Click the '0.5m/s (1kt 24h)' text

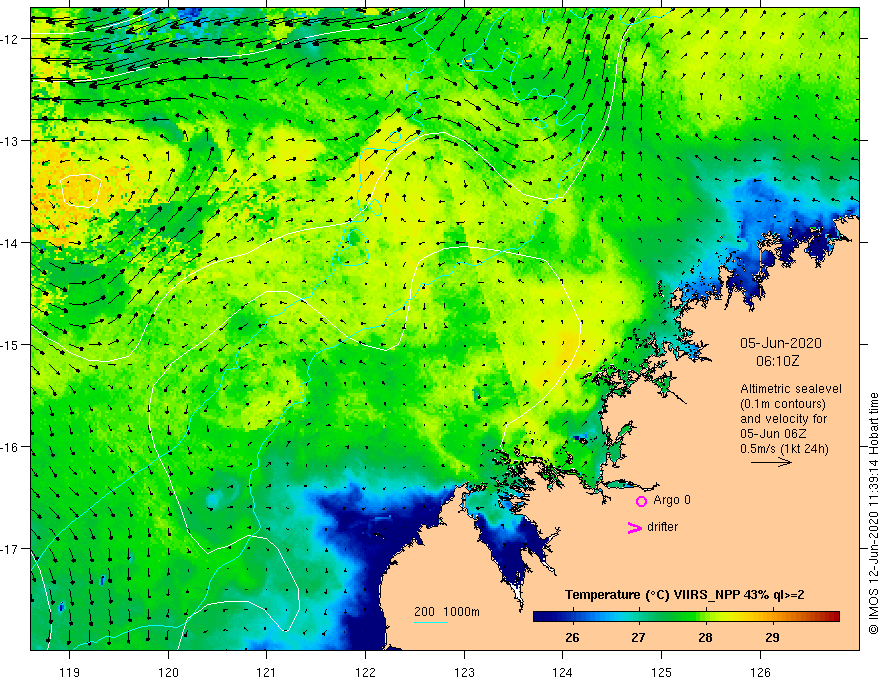(x=784, y=449)
